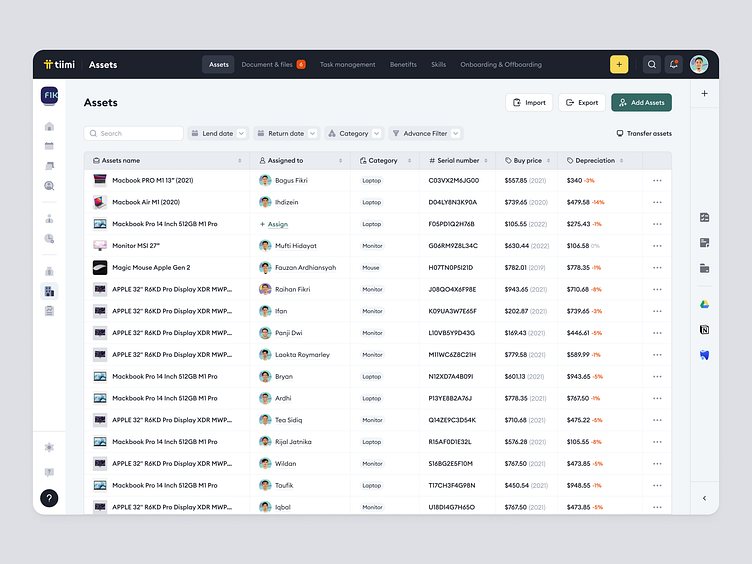
Task: Open the Notion integration icon
Action: pyautogui.click(x=704, y=329)
